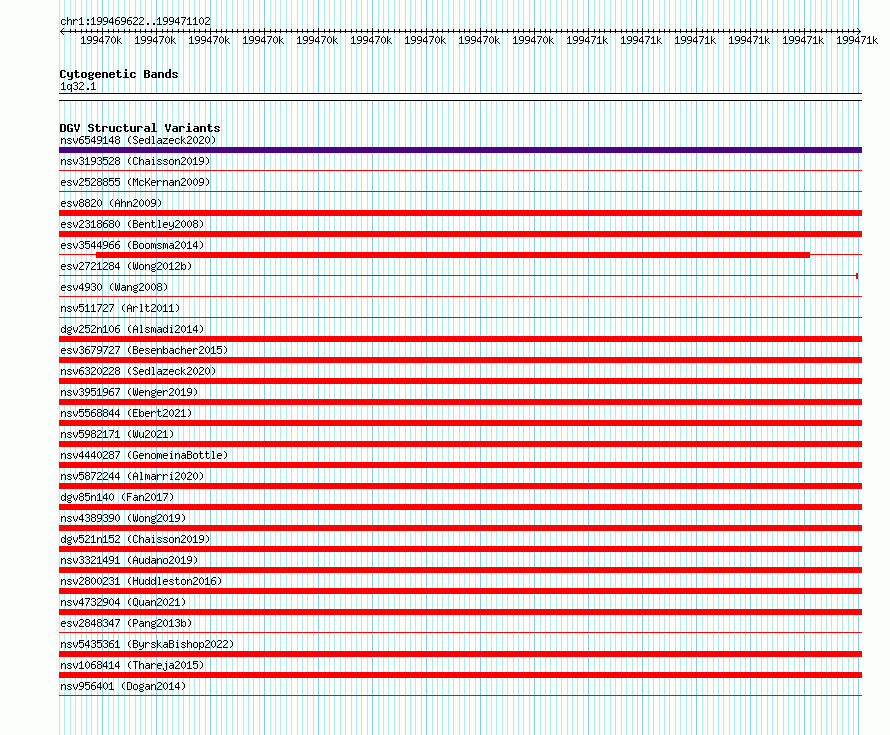This screenshot has height=735, width=890.
Task: Click nsv4389390 (Wong2019) label
Action: [123, 518]
